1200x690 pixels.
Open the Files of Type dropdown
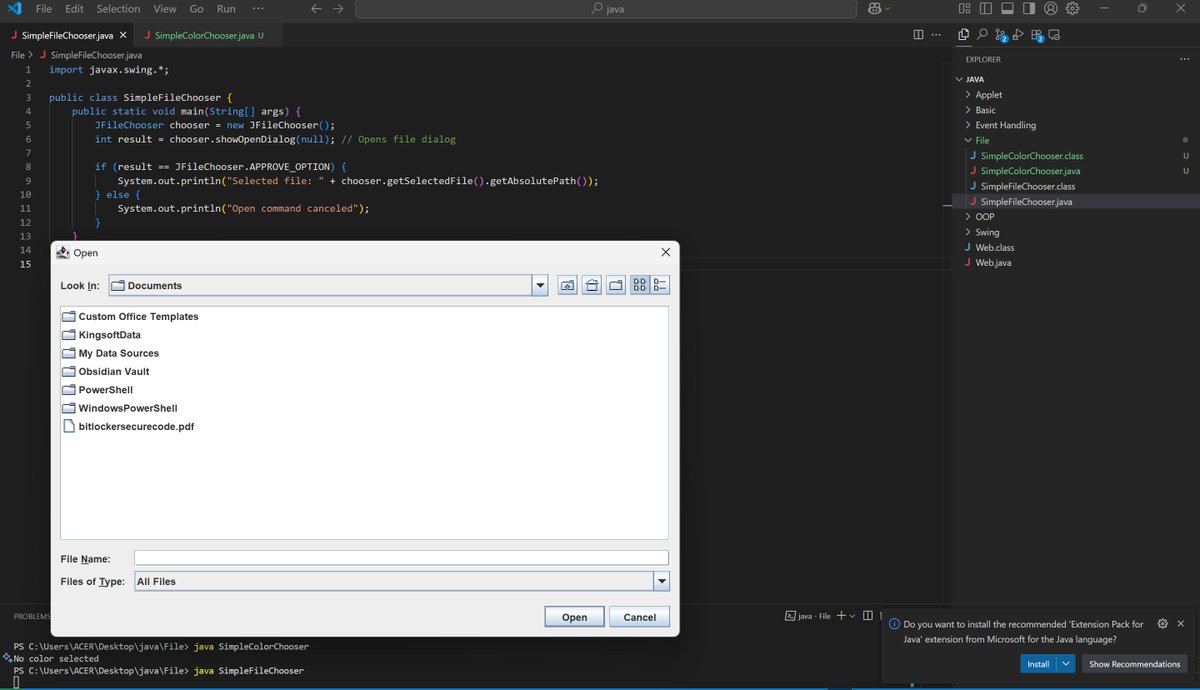tap(661, 581)
